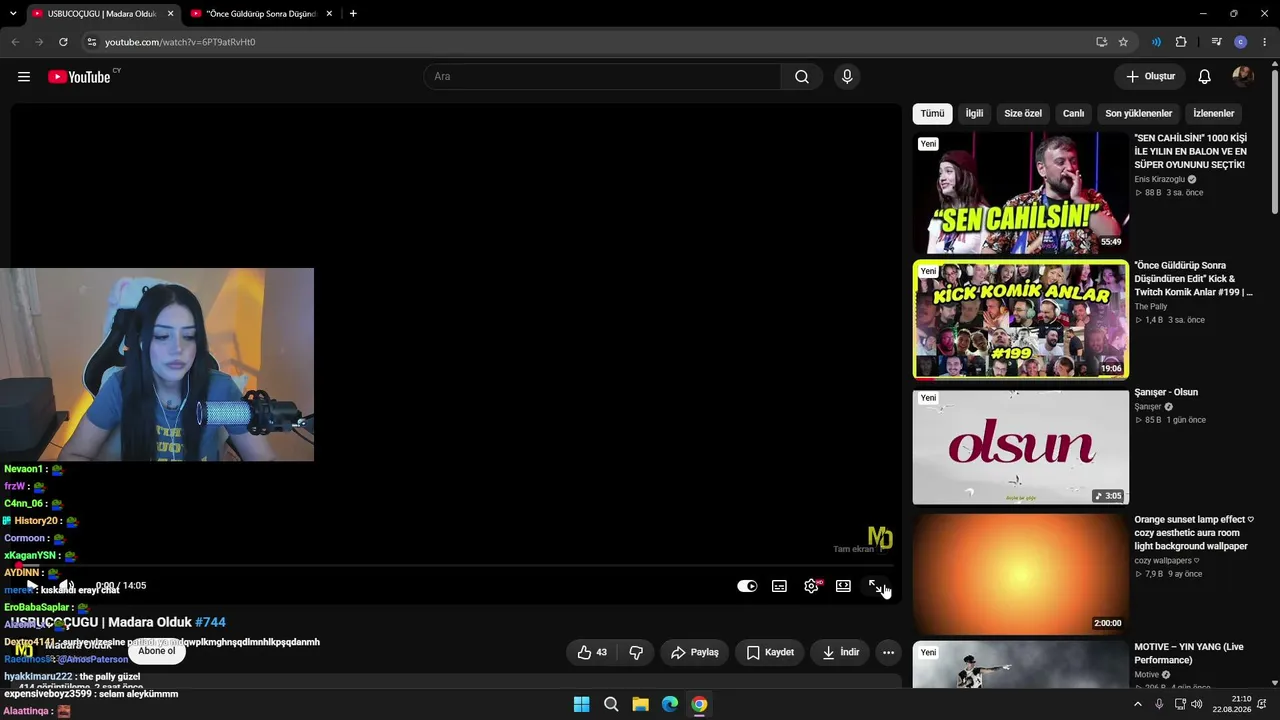Bookmark this page with the star

(x=1123, y=42)
